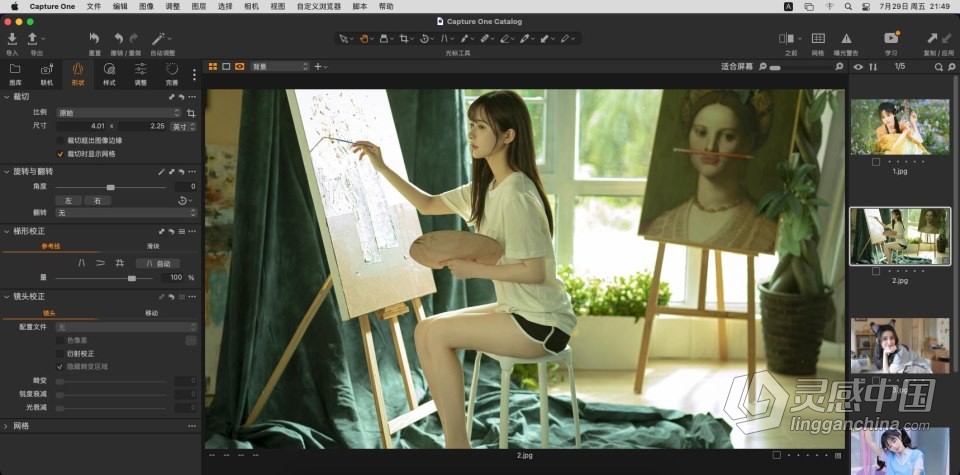Screen dimensions: 960x475
Task: Adjust the viewer zoom slider
Action: (x=800, y=67)
